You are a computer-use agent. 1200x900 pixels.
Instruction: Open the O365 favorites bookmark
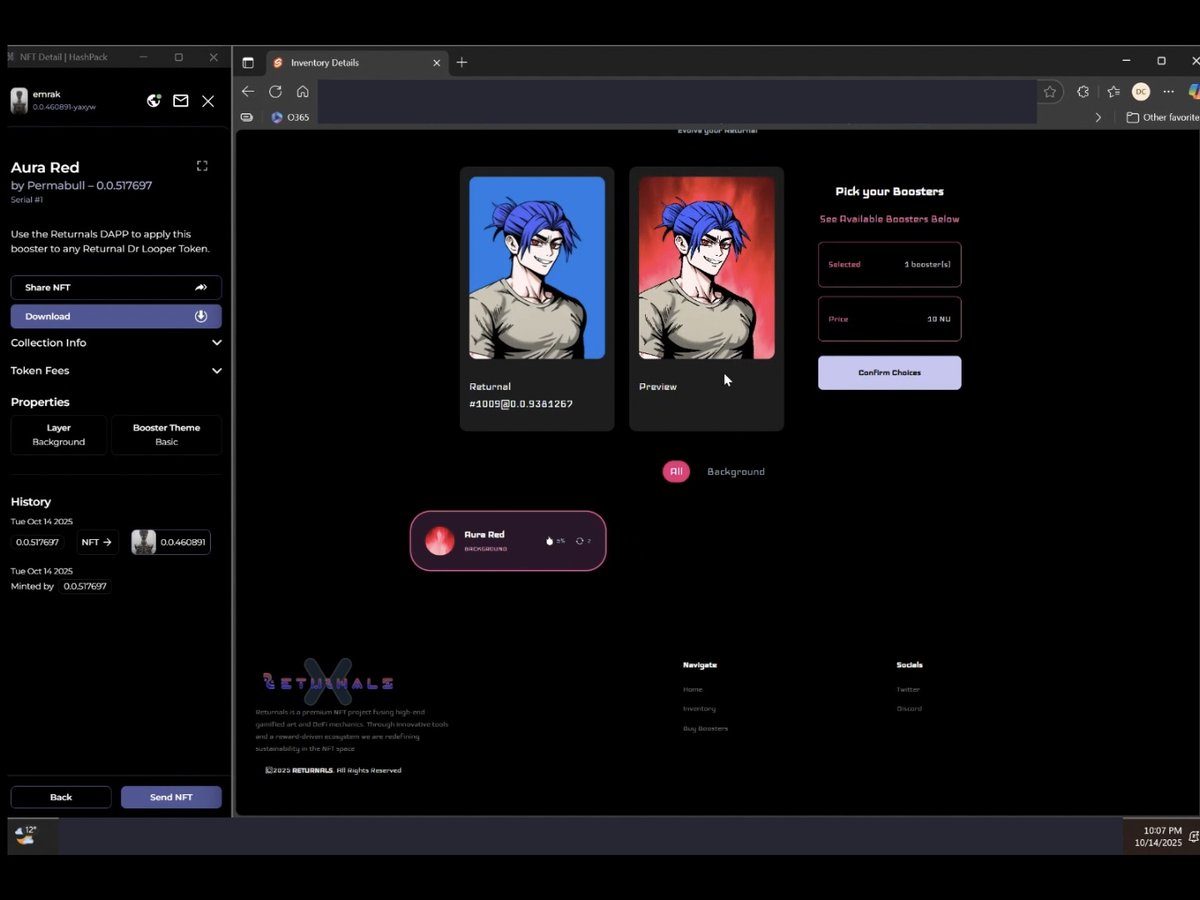coord(290,117)
